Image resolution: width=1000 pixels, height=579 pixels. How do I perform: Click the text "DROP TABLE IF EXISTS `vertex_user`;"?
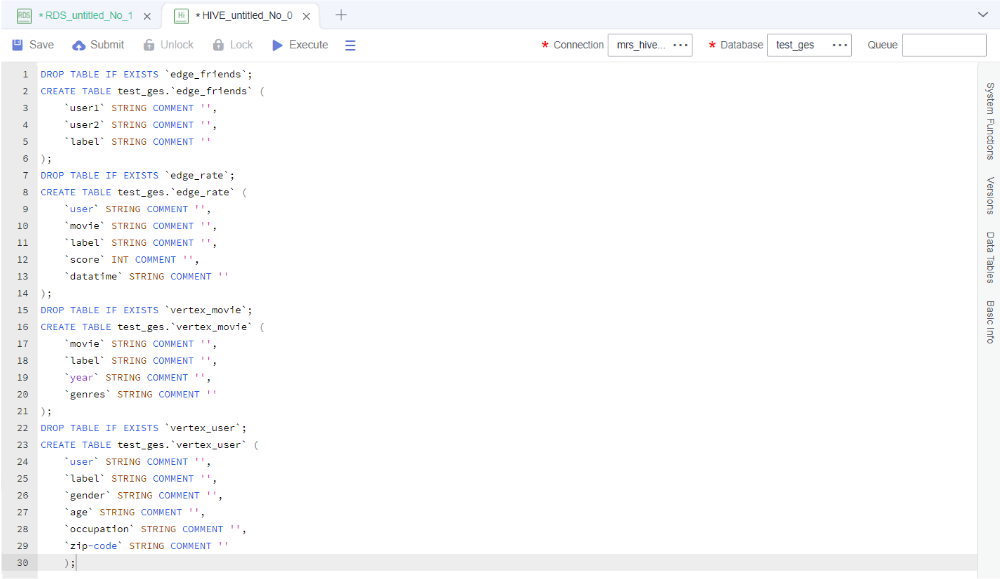tap(143, 428)
